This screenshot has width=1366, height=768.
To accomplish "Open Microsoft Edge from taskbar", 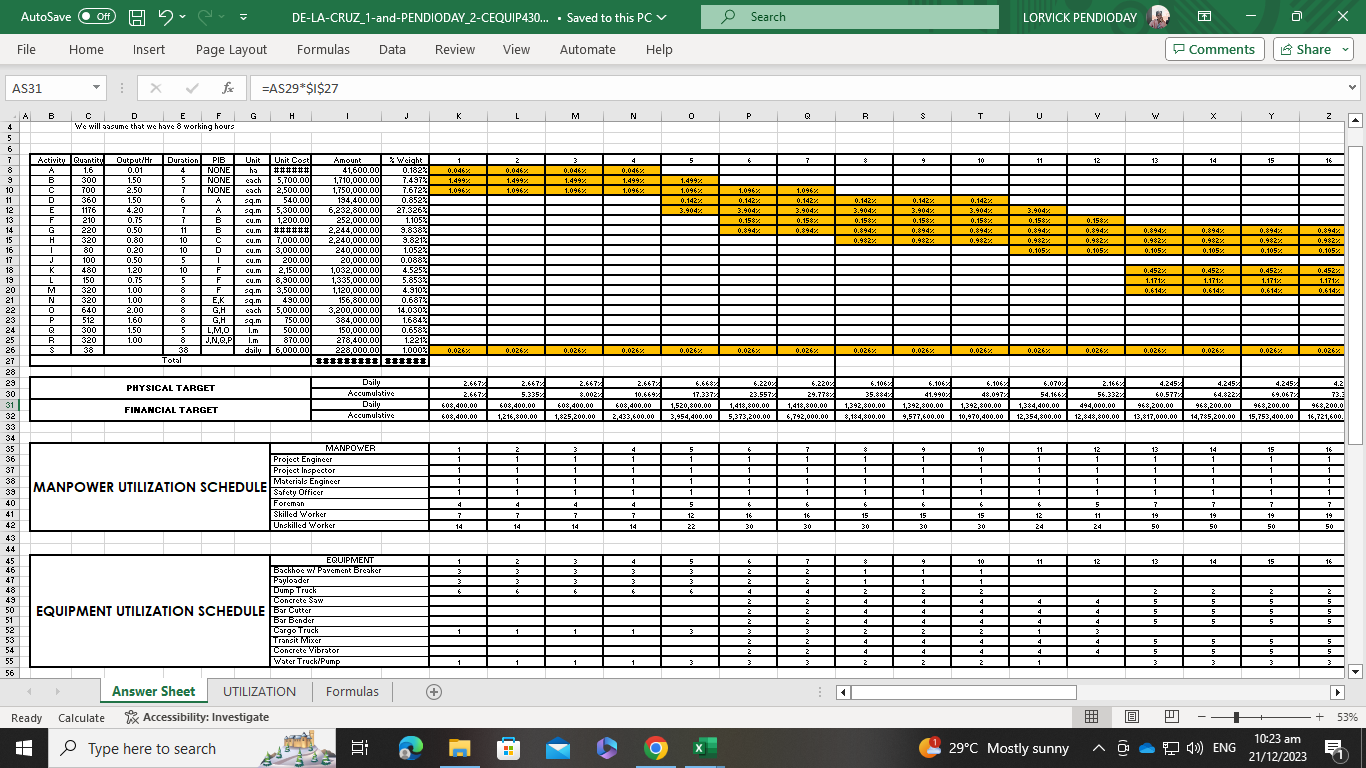I will (x=411, y=748).
